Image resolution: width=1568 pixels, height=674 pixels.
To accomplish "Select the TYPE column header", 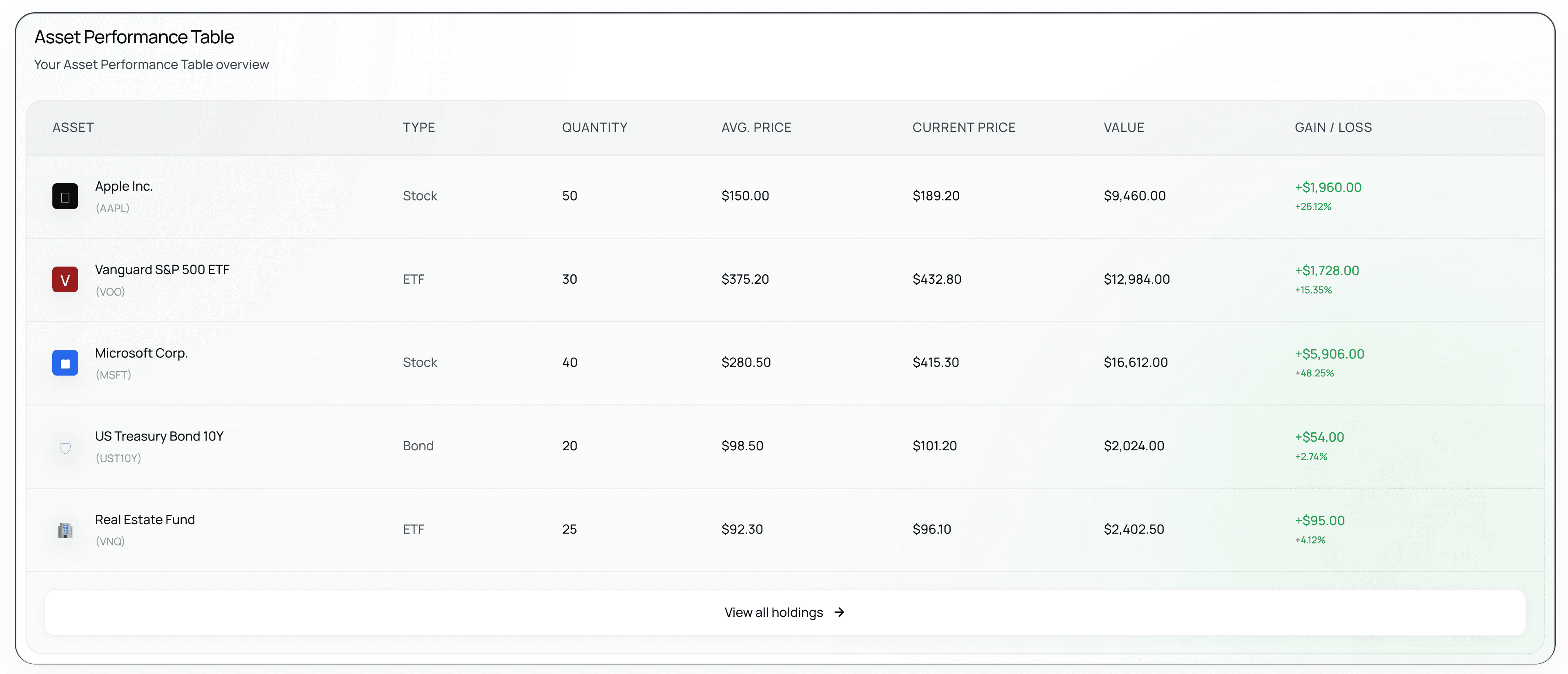I will 419,127.
